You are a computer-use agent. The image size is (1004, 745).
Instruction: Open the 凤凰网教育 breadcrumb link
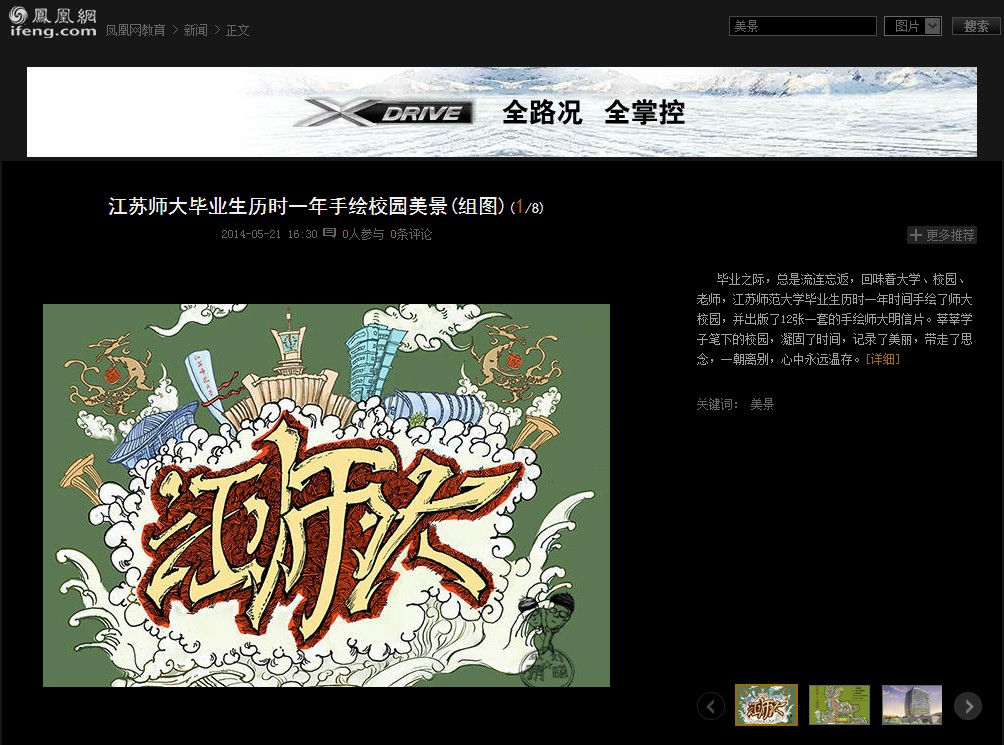coord(136,30)
